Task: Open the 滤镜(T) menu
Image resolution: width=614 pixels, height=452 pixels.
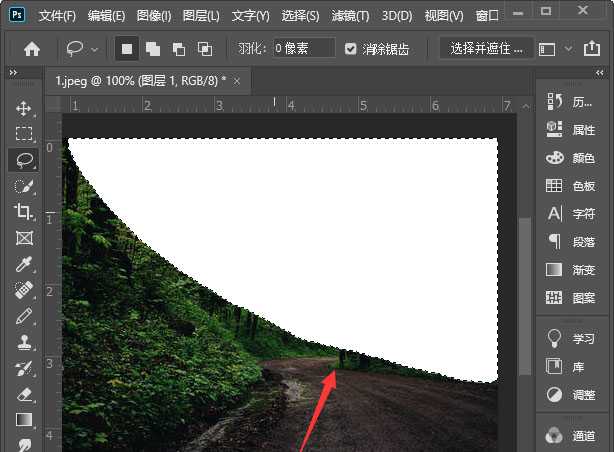Action: point(351,16)
